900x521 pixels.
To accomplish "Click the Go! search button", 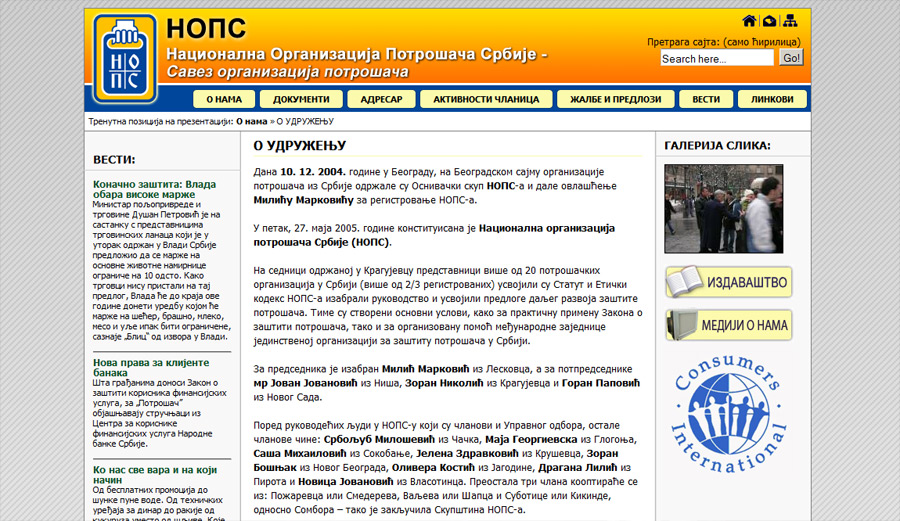I will point(791,58).
